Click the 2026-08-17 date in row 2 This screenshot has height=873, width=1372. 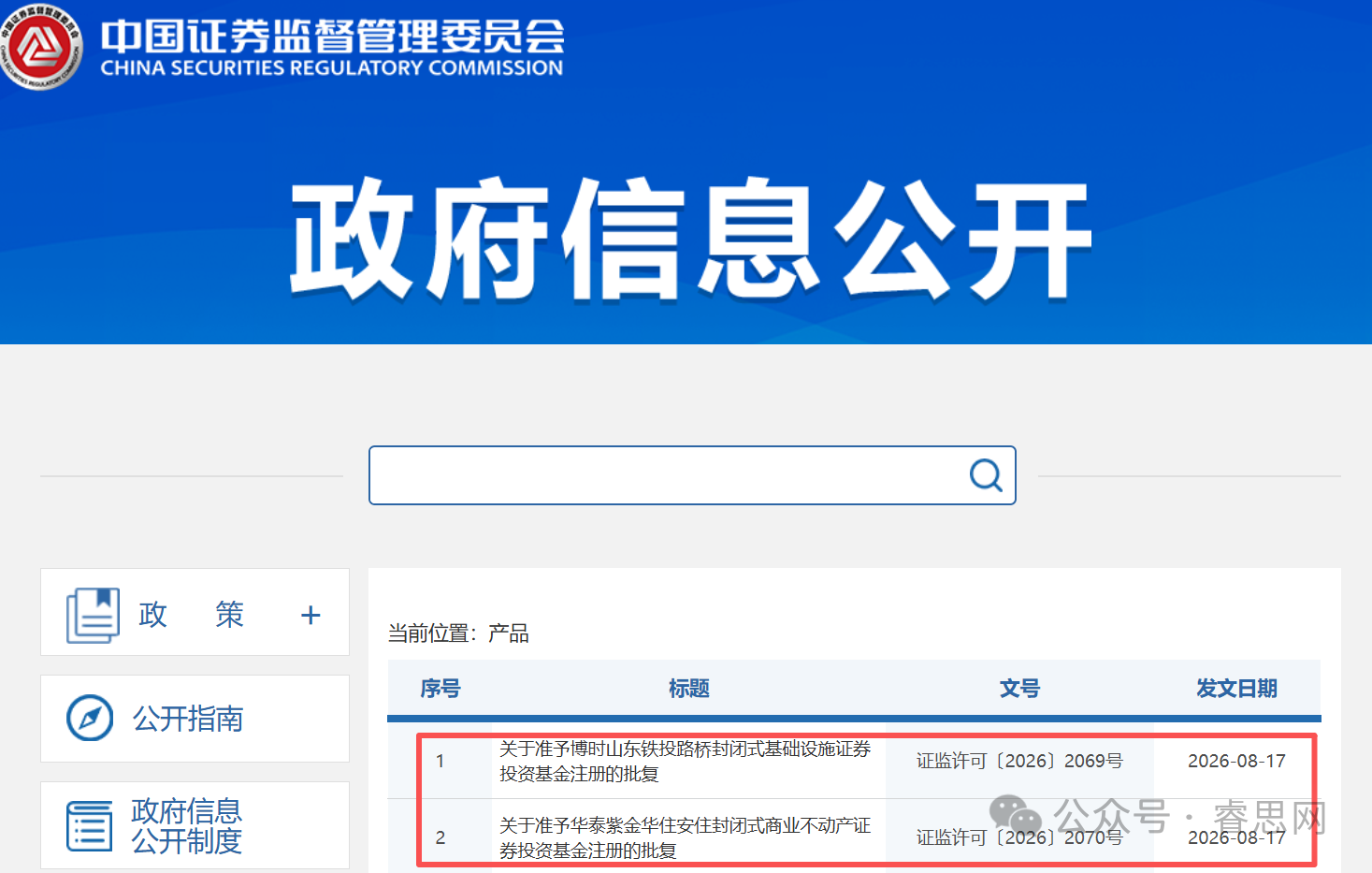(1236, 837)
